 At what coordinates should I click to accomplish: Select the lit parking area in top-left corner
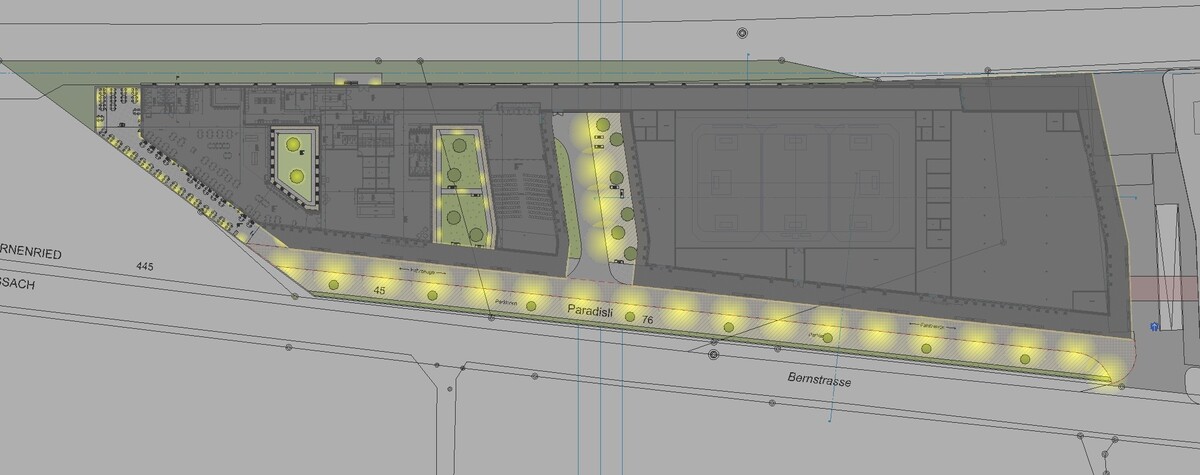point(116,104)
